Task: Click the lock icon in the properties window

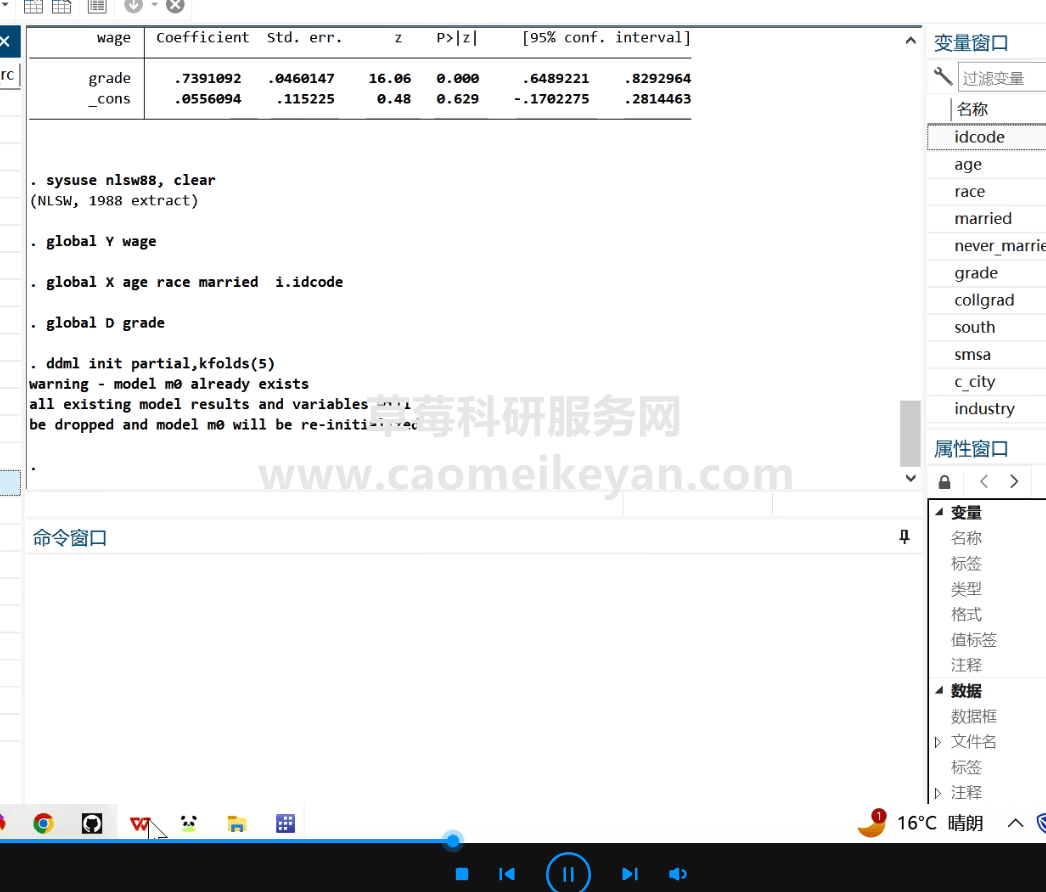Action: pos(945,482)
